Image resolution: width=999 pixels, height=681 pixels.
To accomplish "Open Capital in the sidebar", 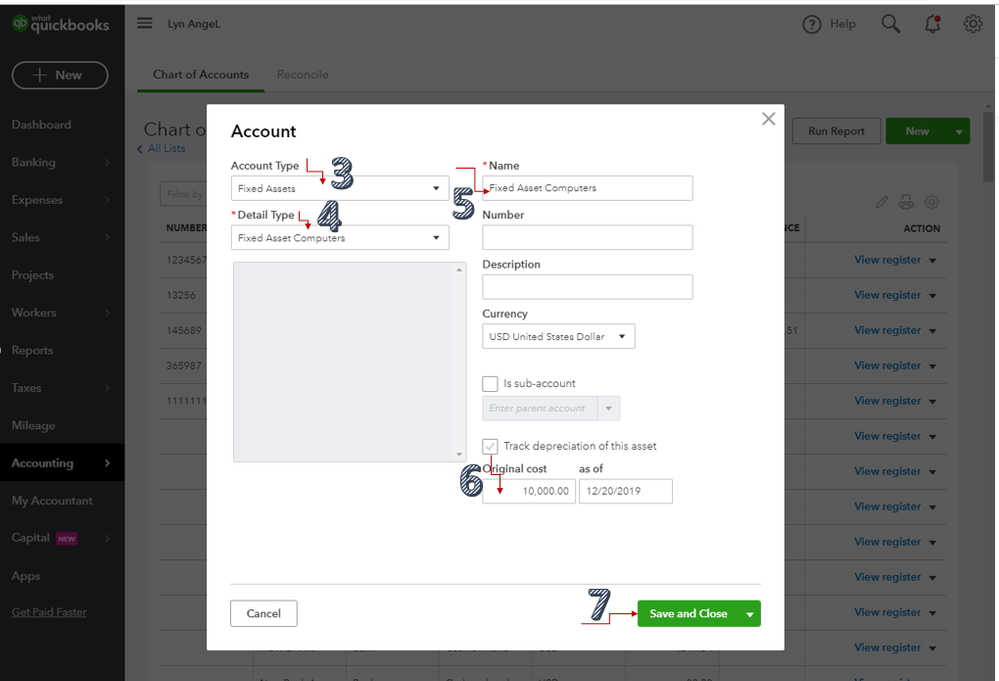I will pyautogui.click(x=62, y=538).
